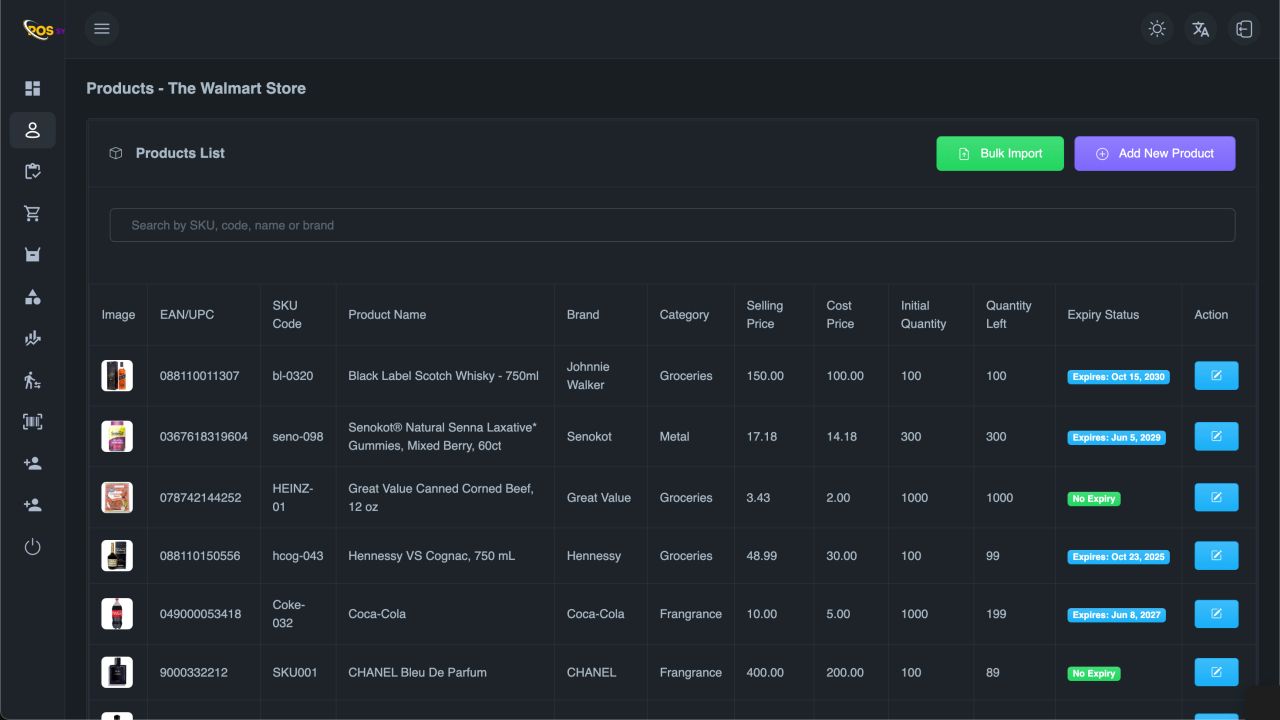Click the 'Expires: Oct 15, 2030' badge
This screenshot has width=1280, height=720.
[x=1118, y=377]
